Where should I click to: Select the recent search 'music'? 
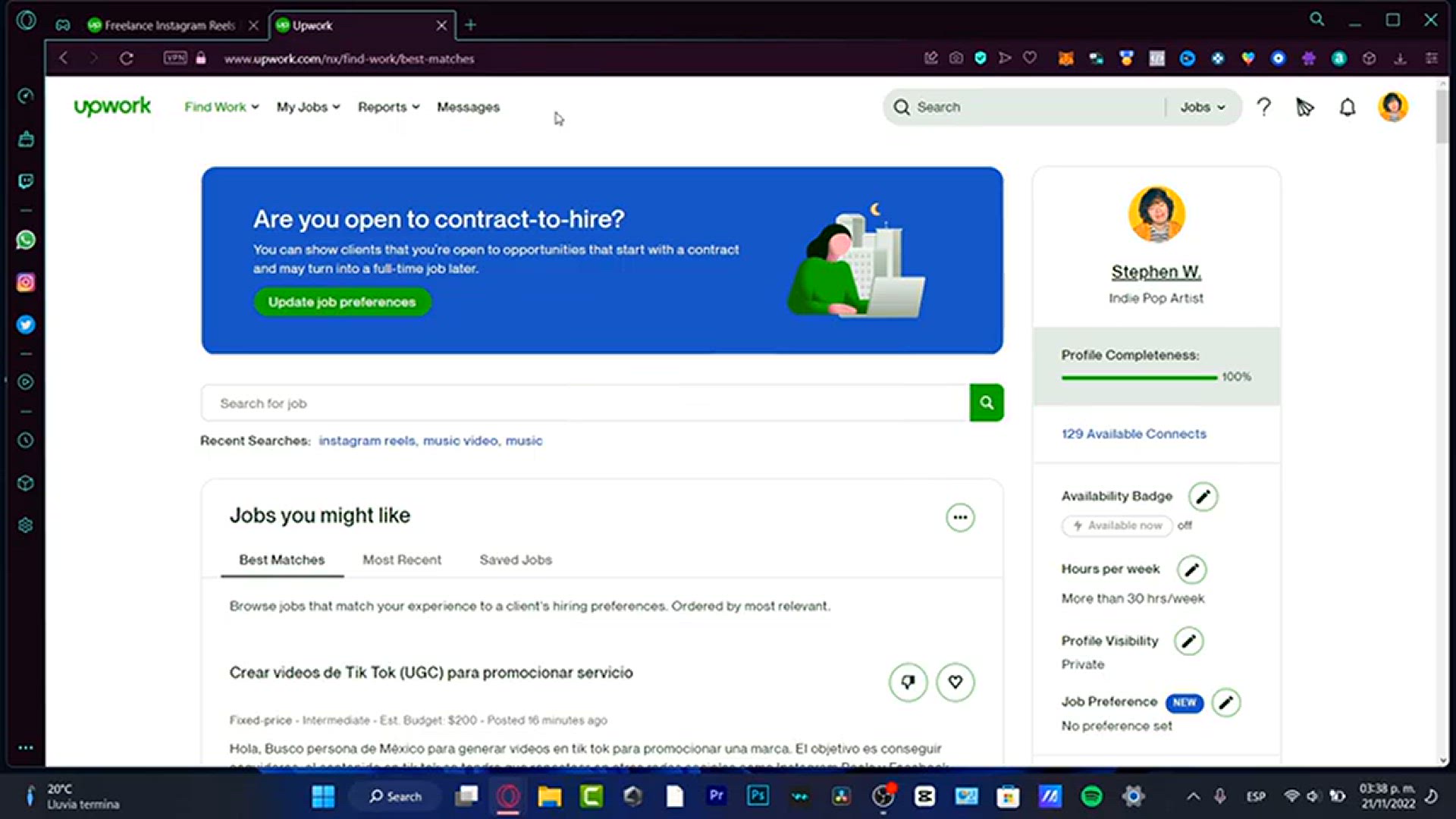(524, 441)
